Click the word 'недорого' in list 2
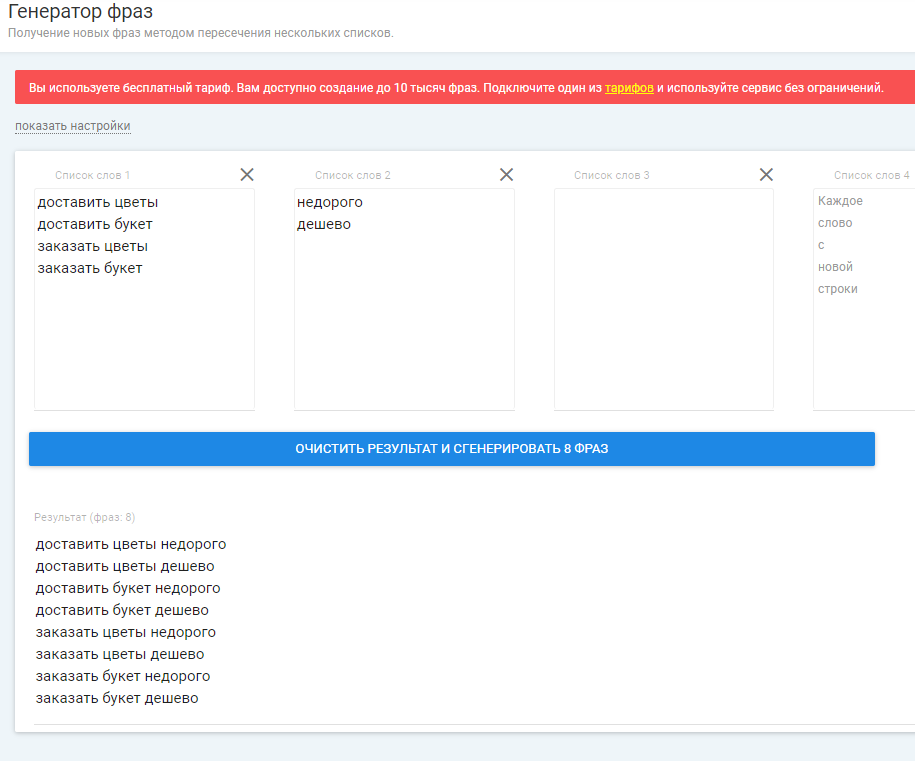Image resolution: width=915 pixels, height=761 pixels. (330, 202)
